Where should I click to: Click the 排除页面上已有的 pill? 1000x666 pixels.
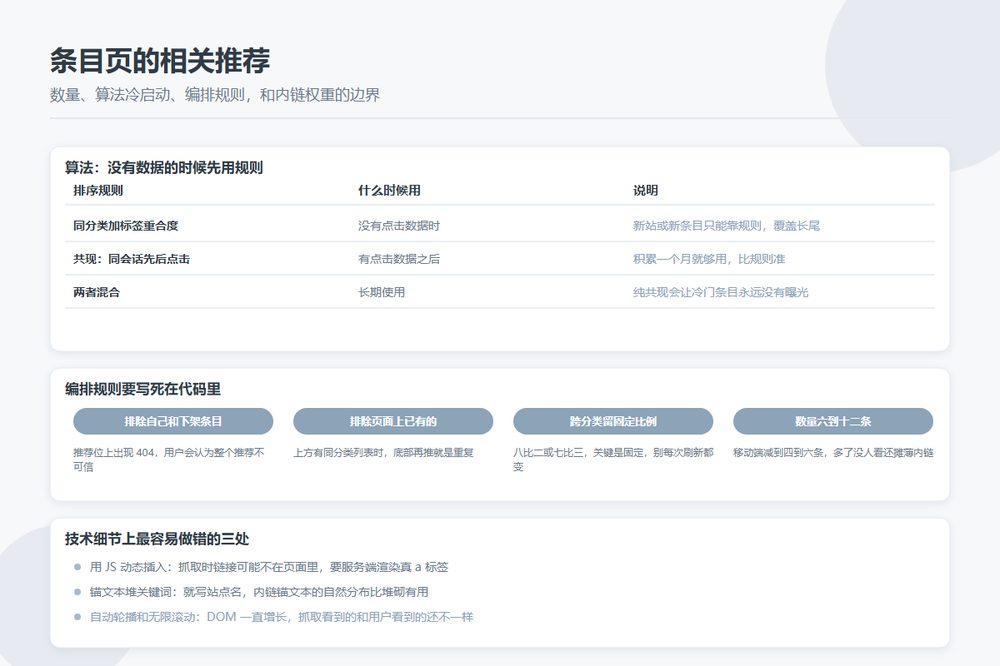(393, 421)
